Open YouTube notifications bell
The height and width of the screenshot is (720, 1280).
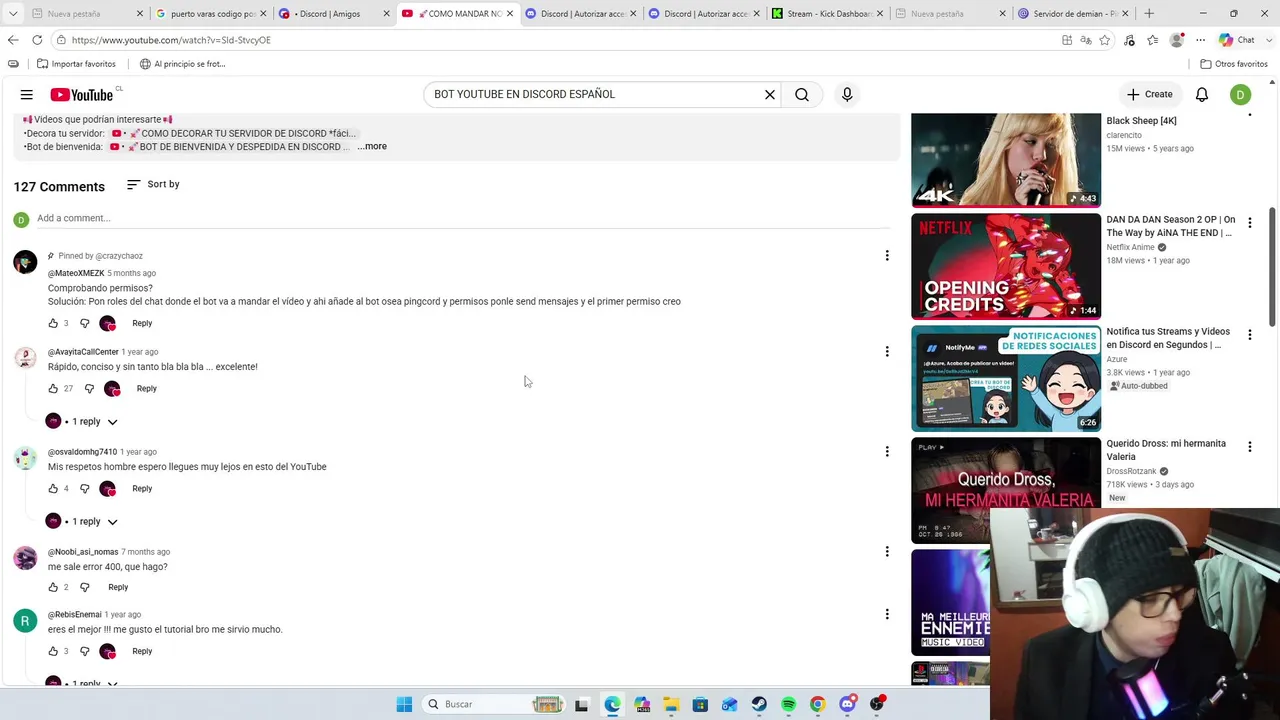click(x=1202, y=95)
